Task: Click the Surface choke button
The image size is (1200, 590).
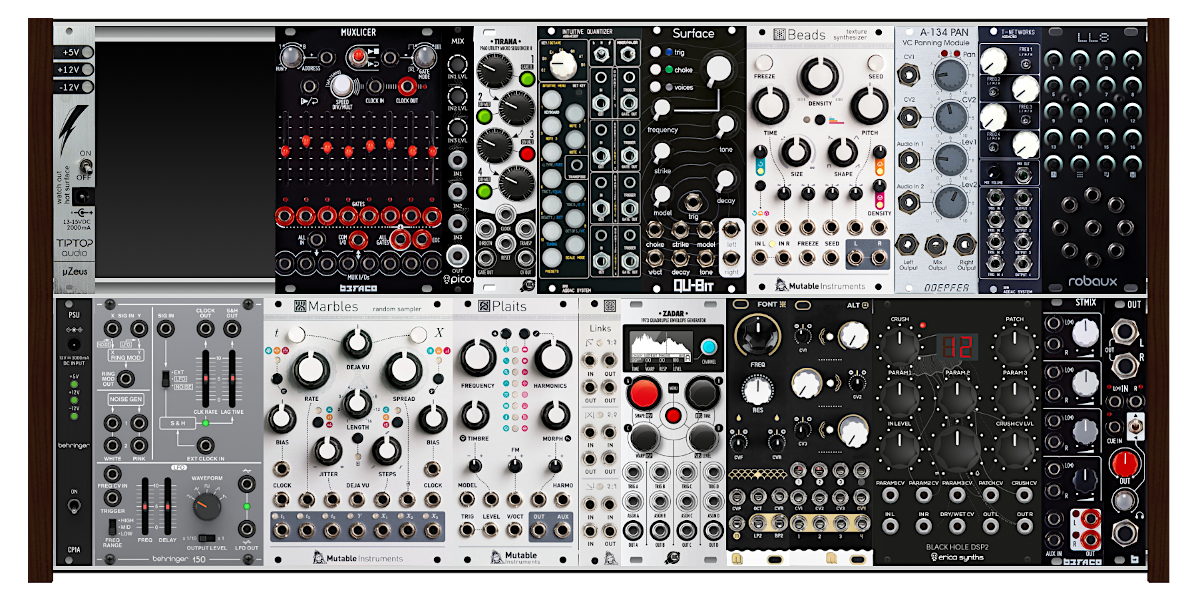Action: tap(655, 69)
